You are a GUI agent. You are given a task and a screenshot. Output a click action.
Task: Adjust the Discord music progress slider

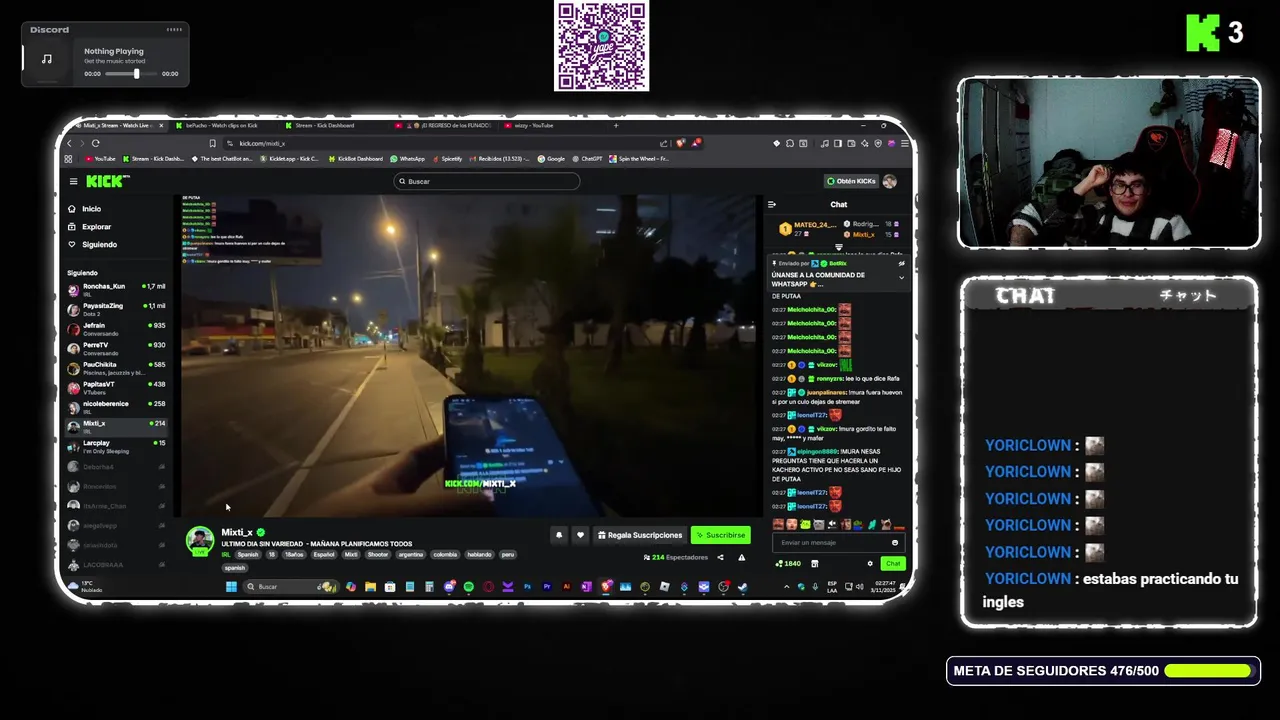(134, 74)
